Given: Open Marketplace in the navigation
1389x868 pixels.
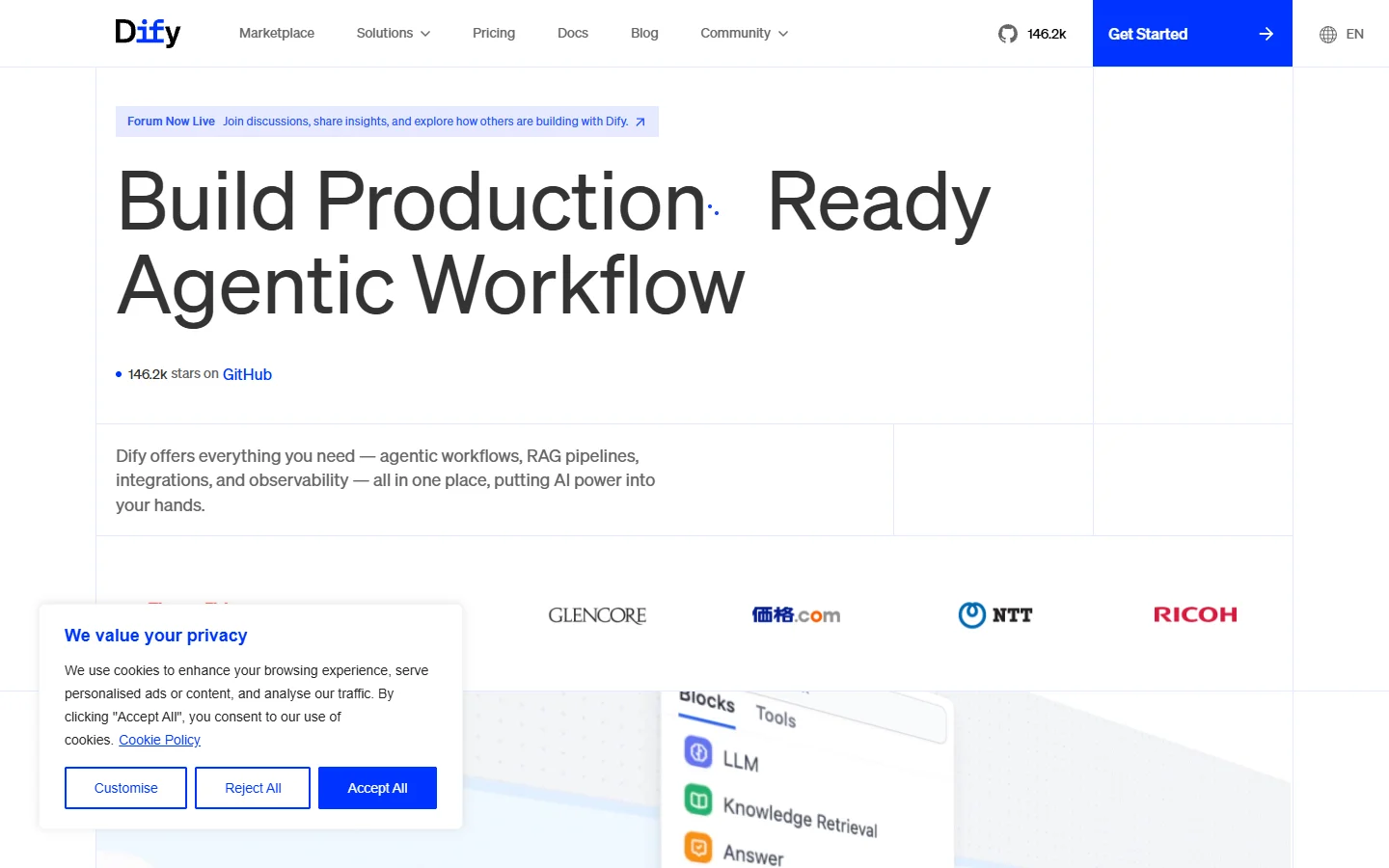Looking at the screenshot, I should point(277,33).
